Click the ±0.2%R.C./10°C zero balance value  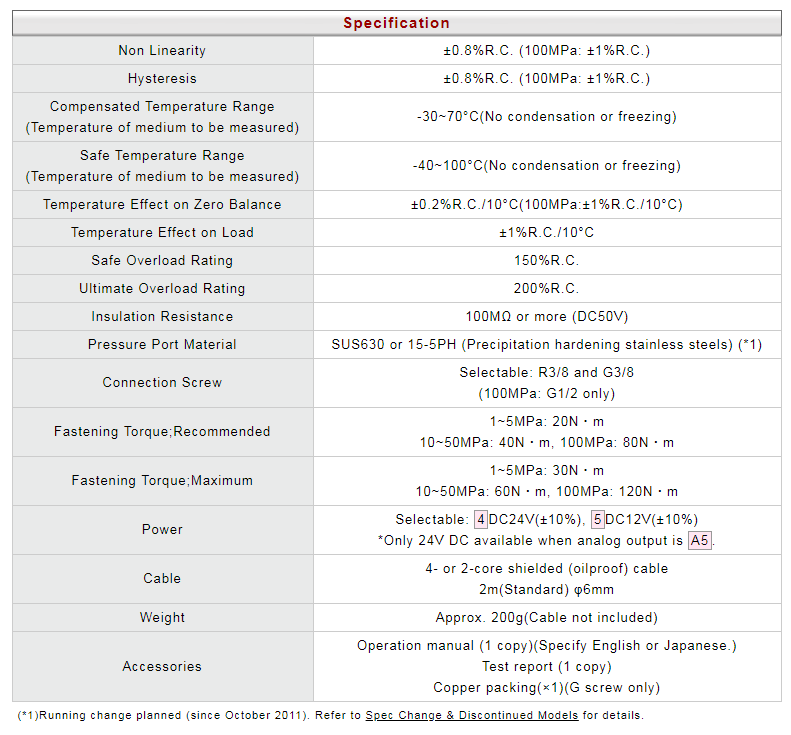pos(547,204)
